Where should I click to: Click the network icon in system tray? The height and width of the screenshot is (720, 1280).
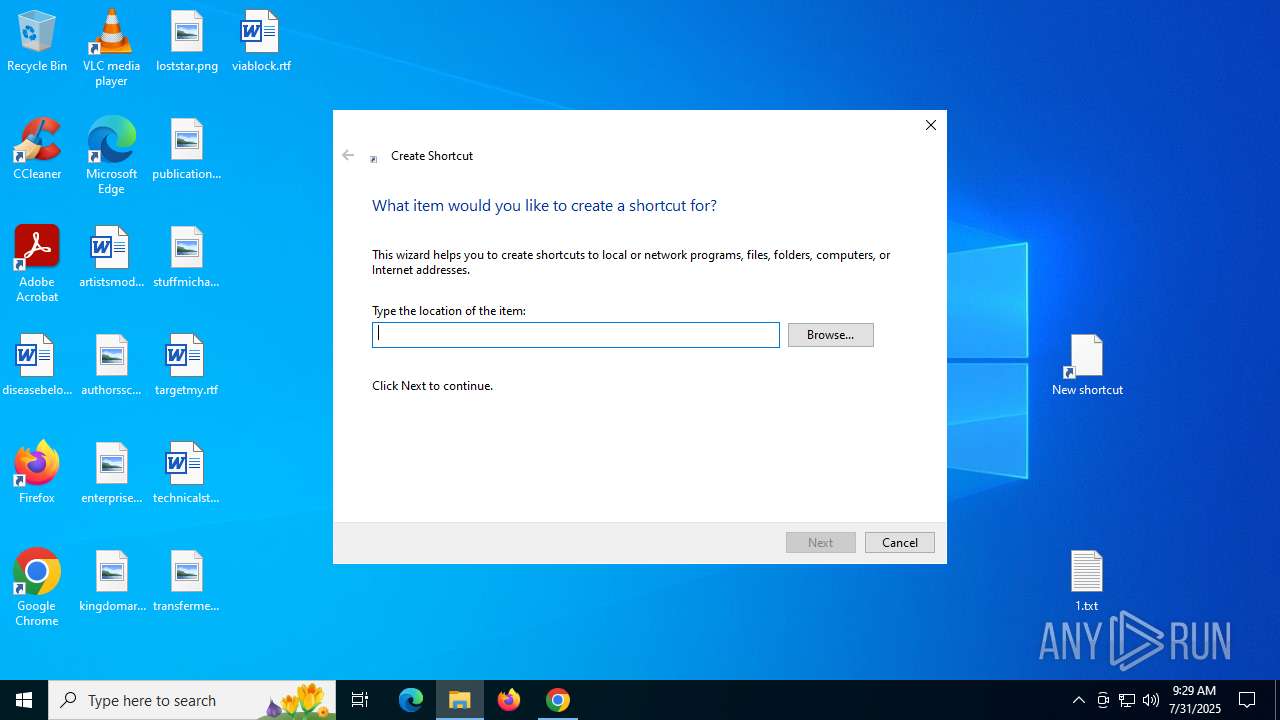click(x=1127, y=700)
